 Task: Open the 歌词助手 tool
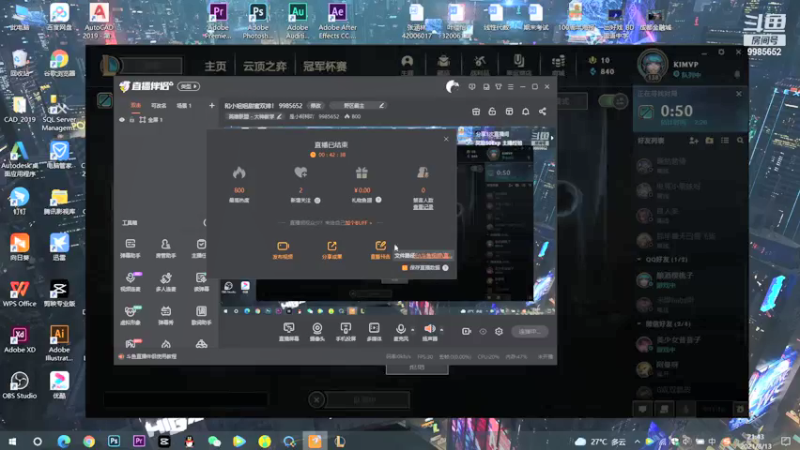click(201, 315)
